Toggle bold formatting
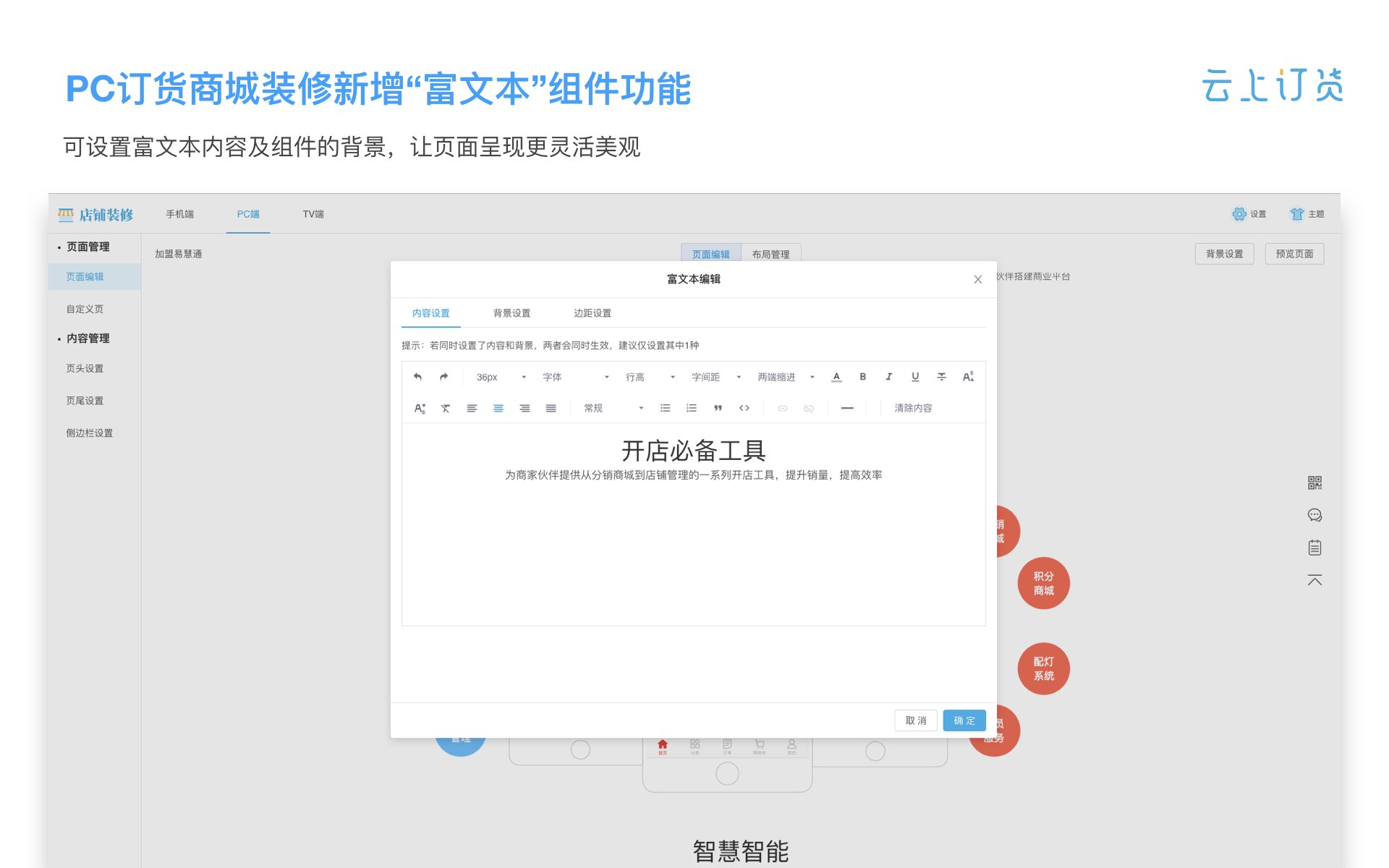Viewport: 1389px width, 868px height. click(862, 377)
